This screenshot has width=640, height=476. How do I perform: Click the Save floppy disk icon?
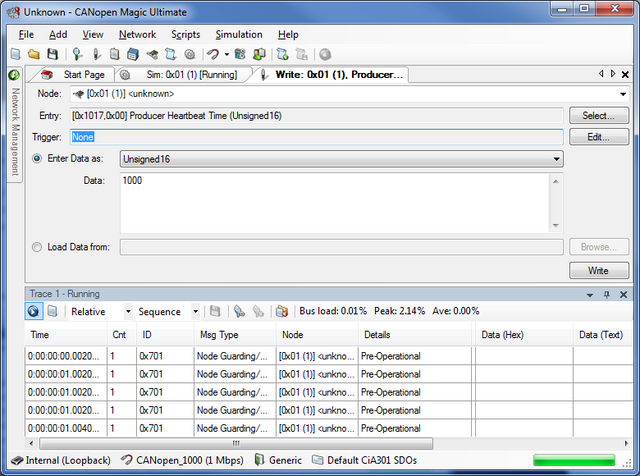49,54
